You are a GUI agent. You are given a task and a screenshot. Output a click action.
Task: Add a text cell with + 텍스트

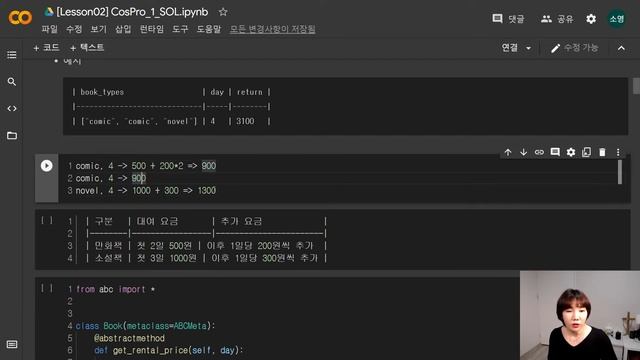pos(87,48)
